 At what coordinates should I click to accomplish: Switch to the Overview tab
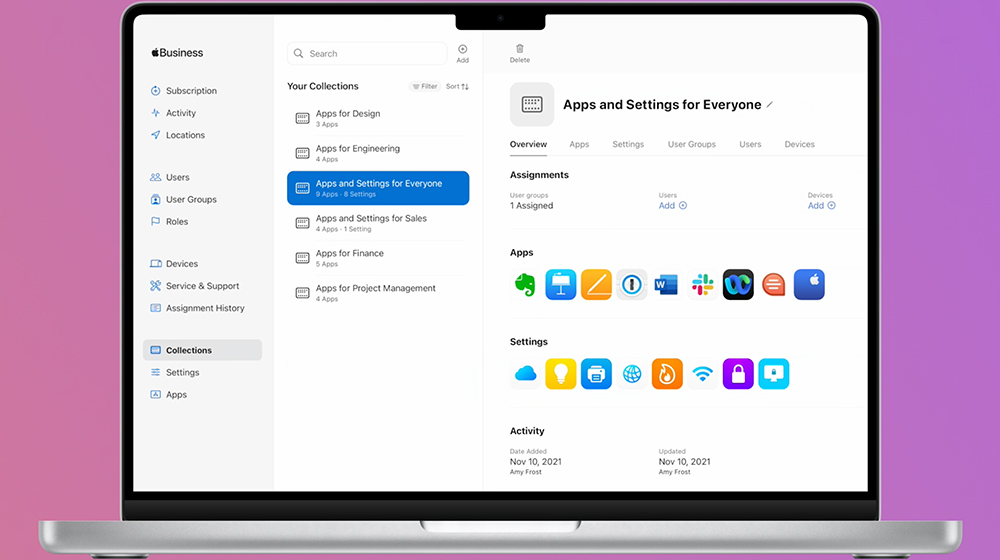[528, 144]
